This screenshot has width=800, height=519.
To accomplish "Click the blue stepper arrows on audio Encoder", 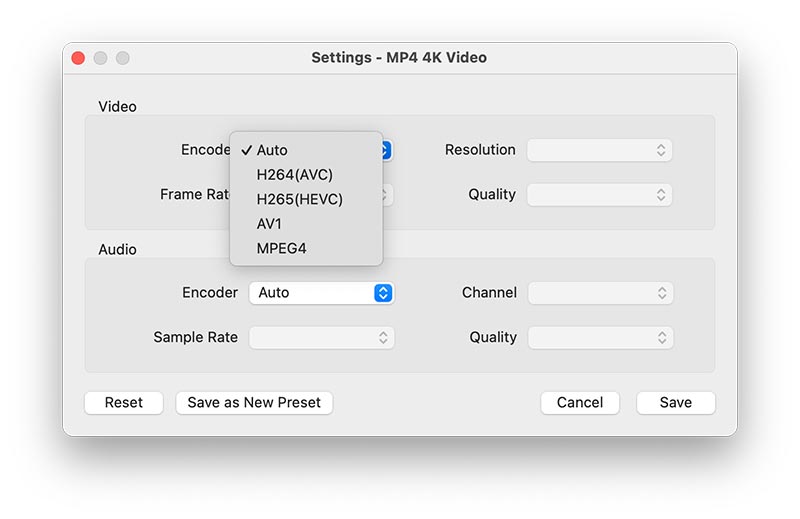I will [383, 293].
